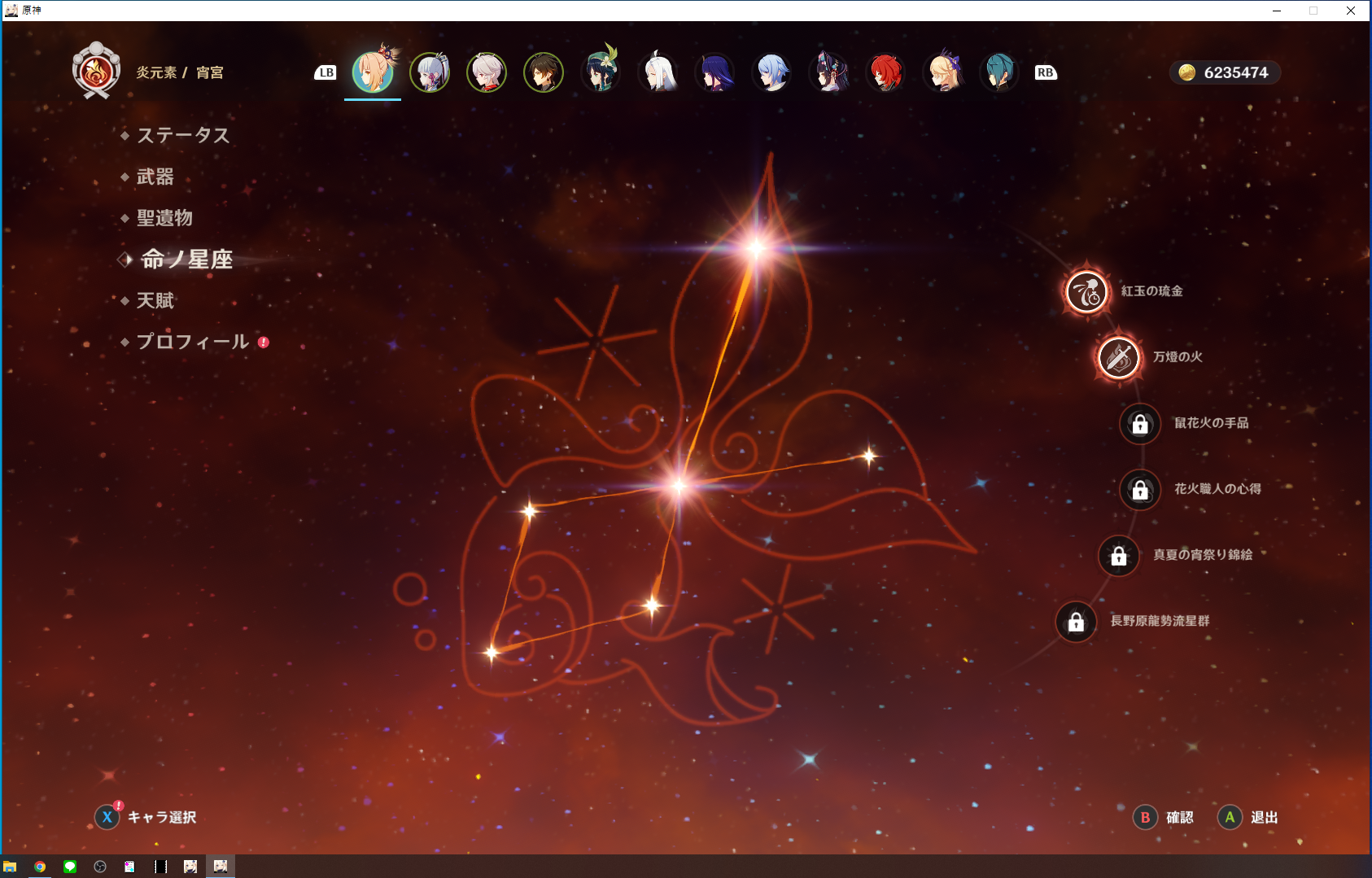
Task: Click the X キャラ選択 button
Action: pyautogui.click(x=146, y=817)
